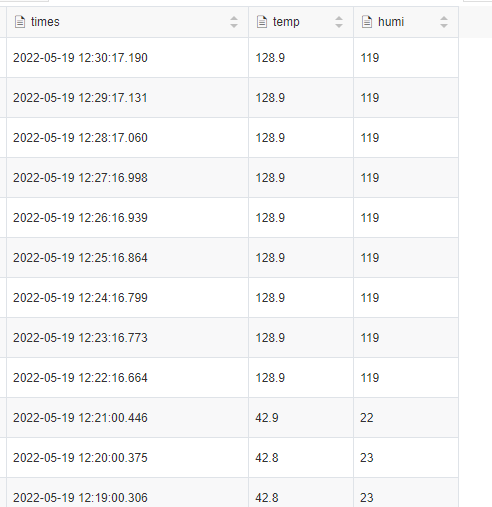Select the temp column header
Screen dimensions: 492x507
(x=301, y=22)
